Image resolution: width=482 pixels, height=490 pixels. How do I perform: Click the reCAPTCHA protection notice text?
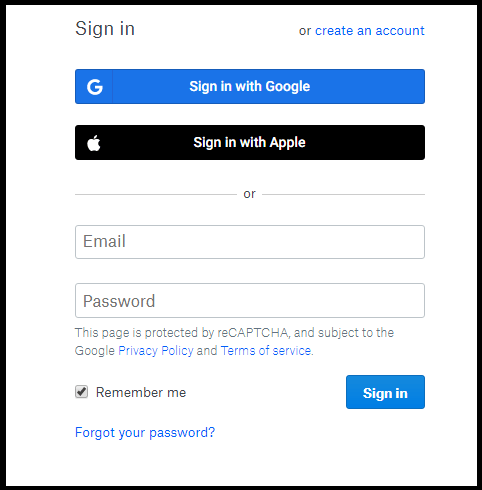pyautogui.click(x=234, y=342)
